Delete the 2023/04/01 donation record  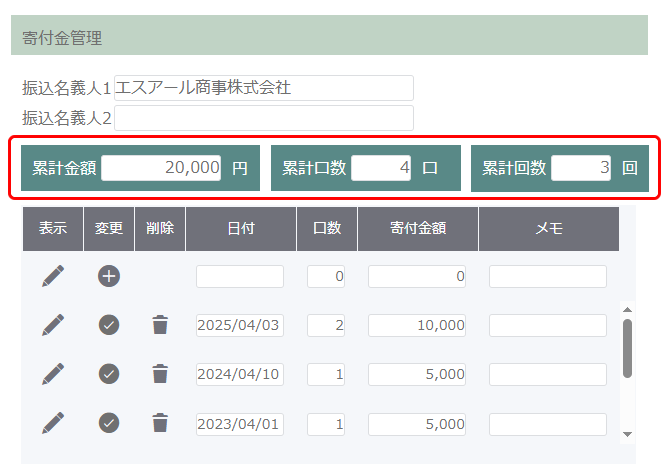[160, 423]
